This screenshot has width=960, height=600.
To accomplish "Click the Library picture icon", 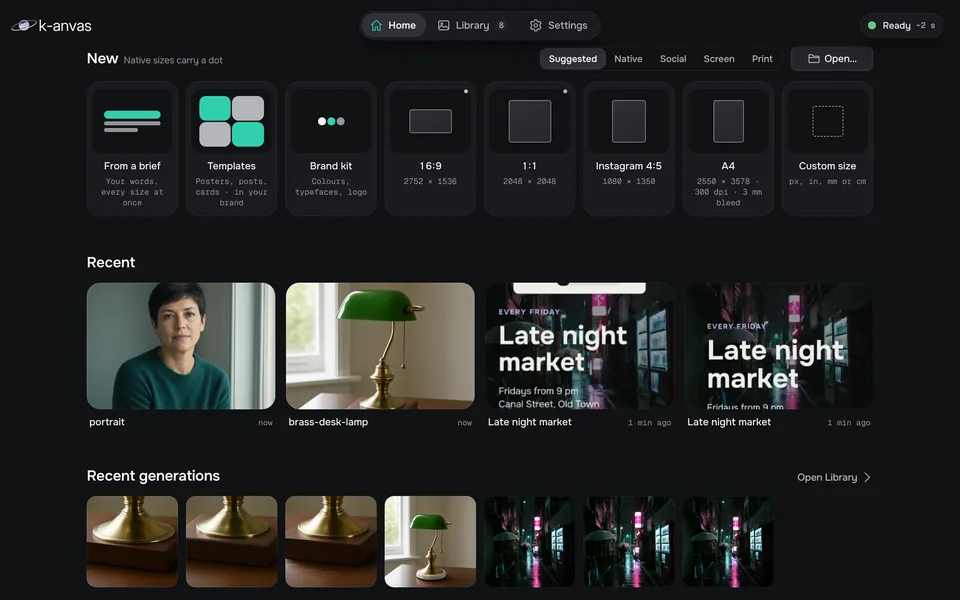I will pos(444,26).
